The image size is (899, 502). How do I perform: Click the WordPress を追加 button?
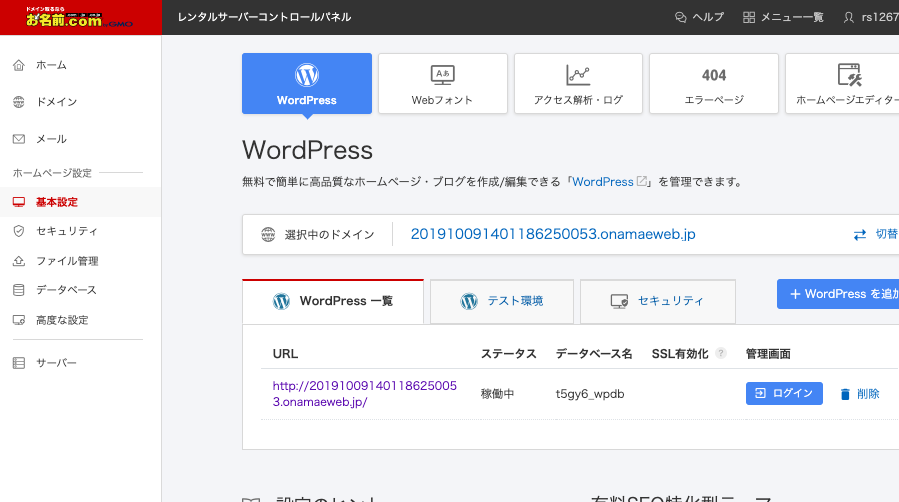click(838, 294)
